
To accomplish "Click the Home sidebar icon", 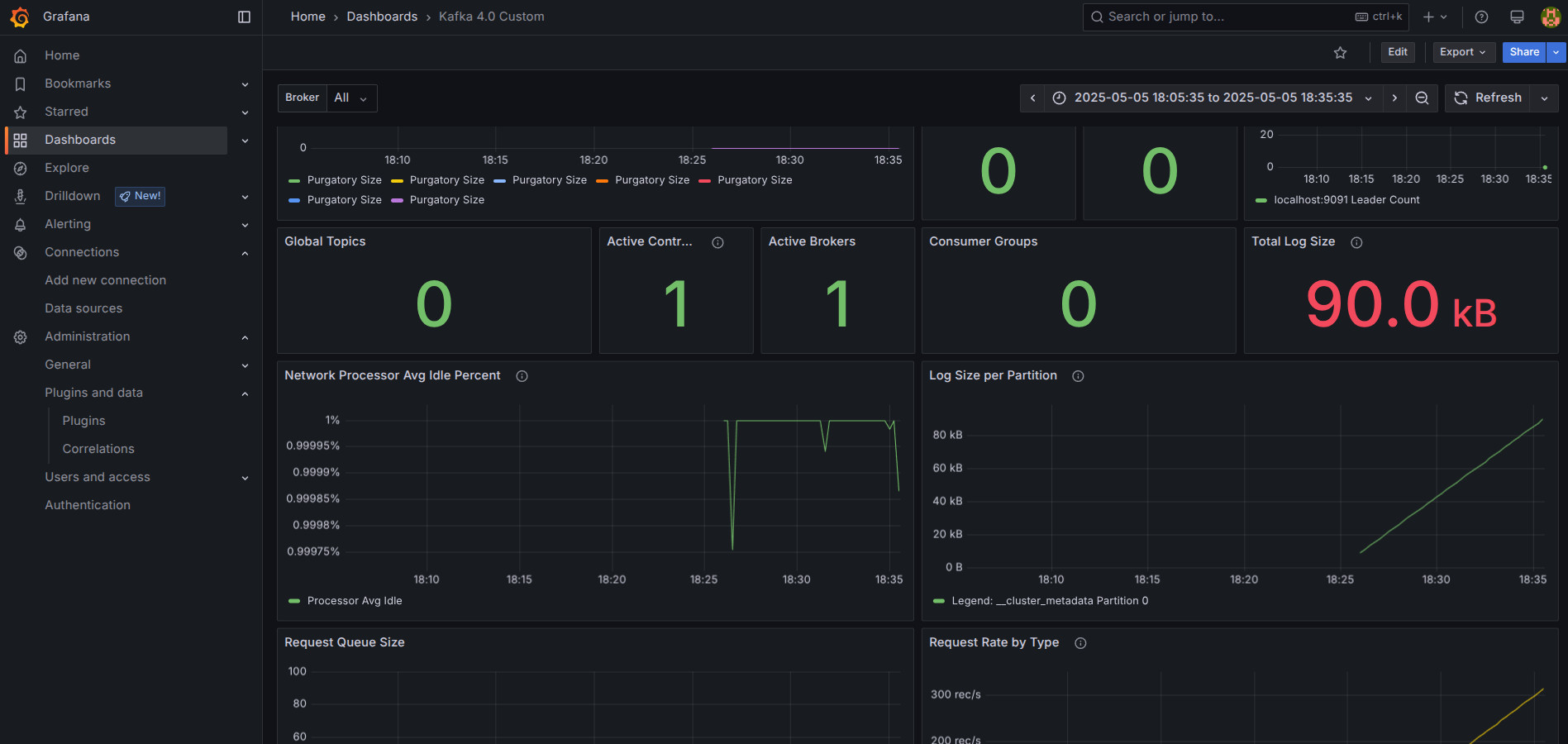I will click(x=21, y=55).
